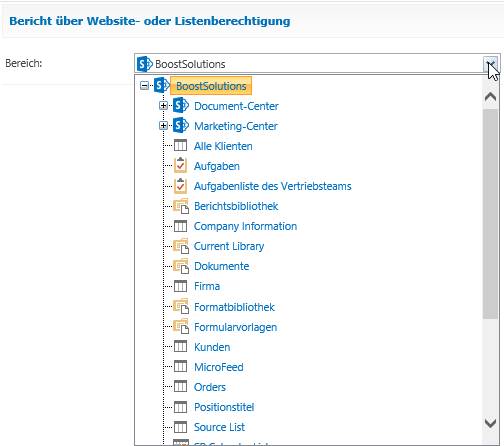Click the site icon next to Document-Center
Screen dimensions: 504x446
[x=181, y=106]
